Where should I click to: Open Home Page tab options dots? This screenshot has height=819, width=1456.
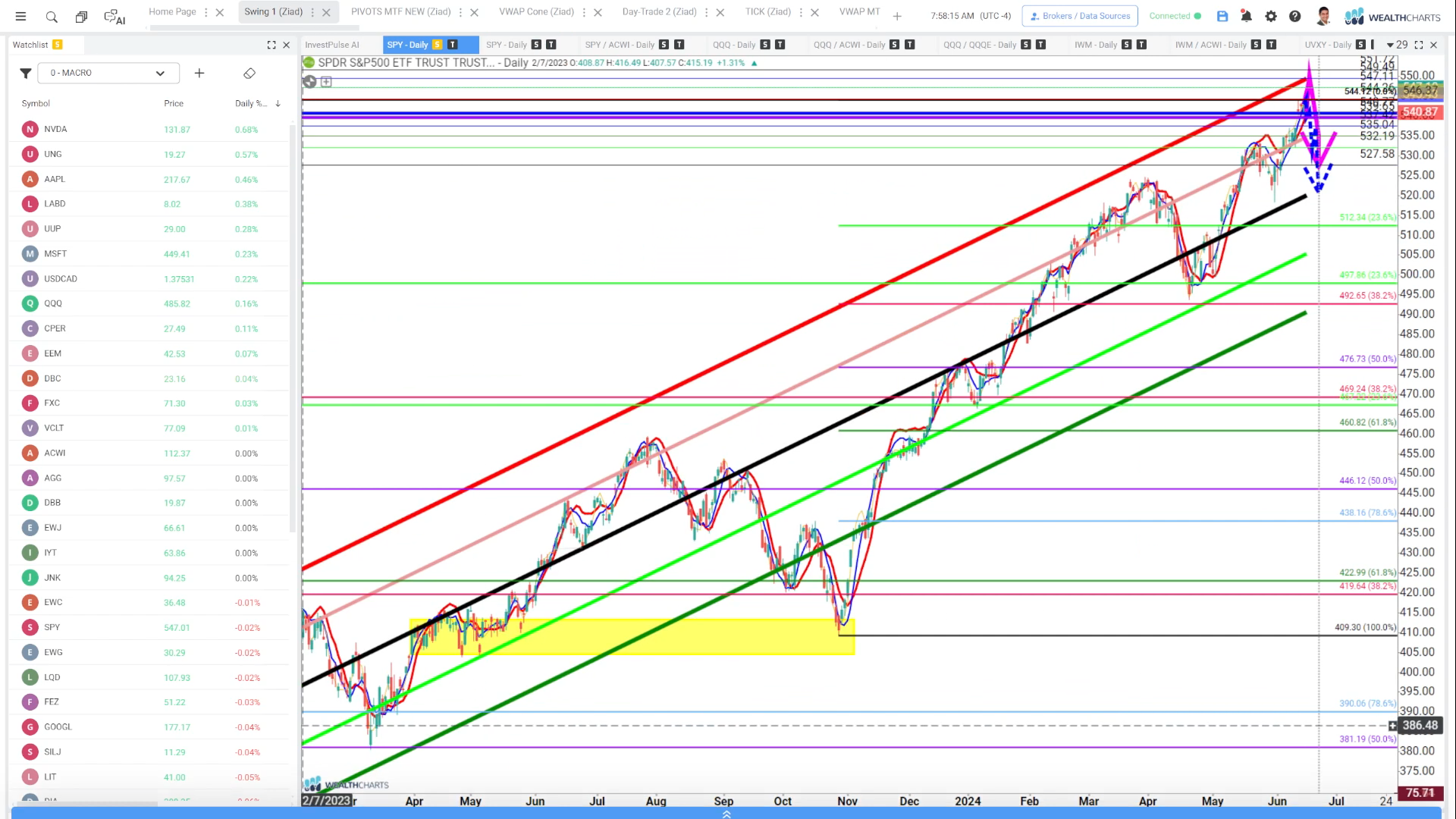pos(205,12)
